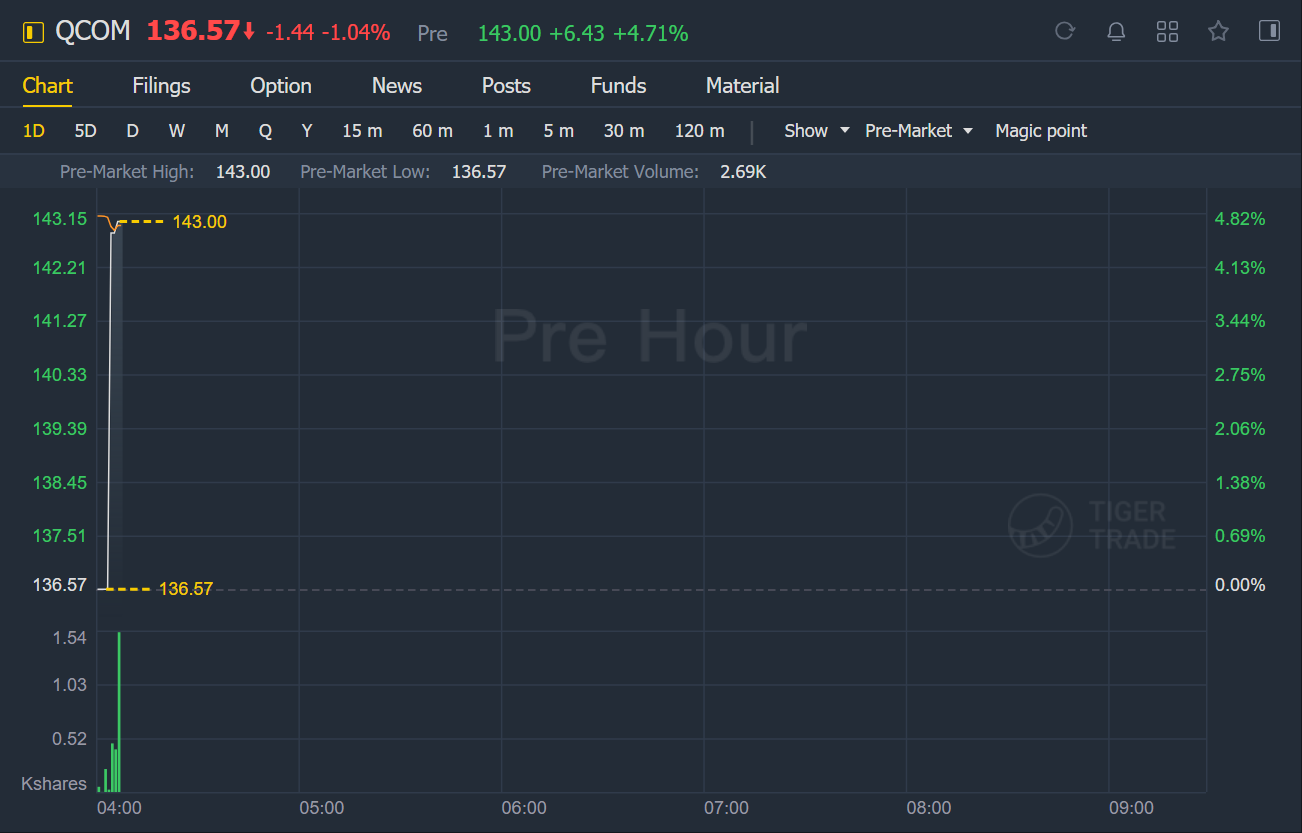Click the 09:00 time axis label
Screen dimensions: 1302x833
(x=1131, y=808)
